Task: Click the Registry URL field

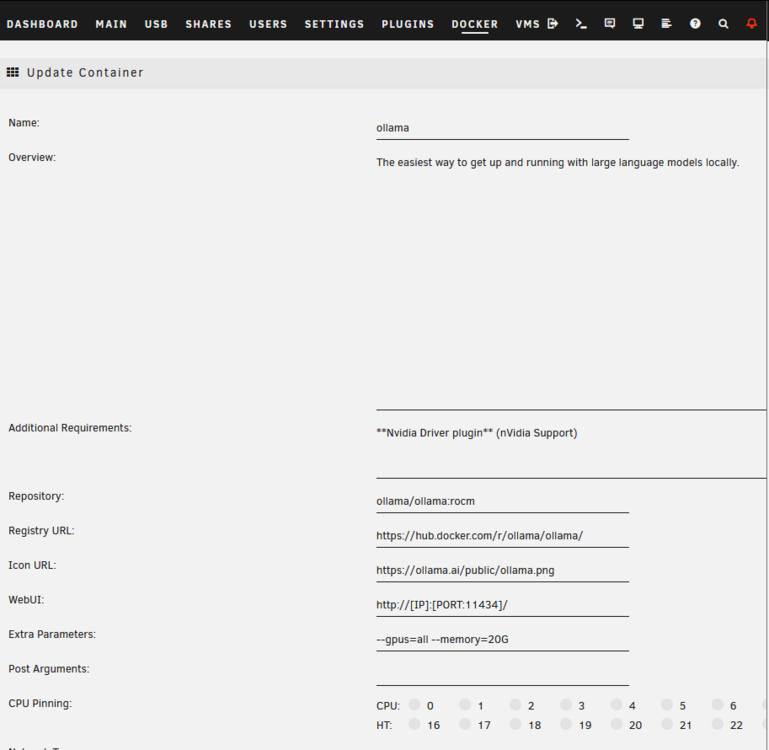Action: click(502, 536)
